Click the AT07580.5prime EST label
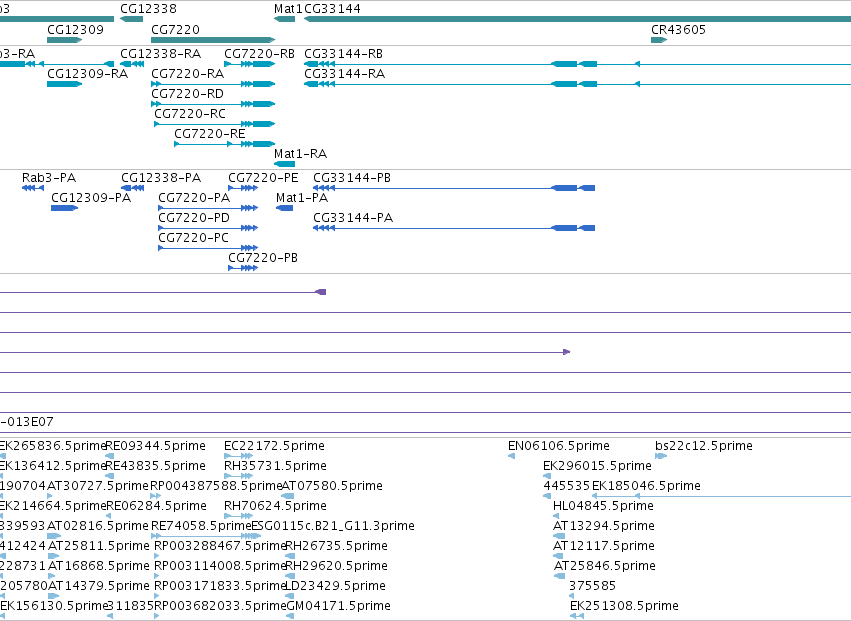851x621 pixels. [x=332, y=486]
